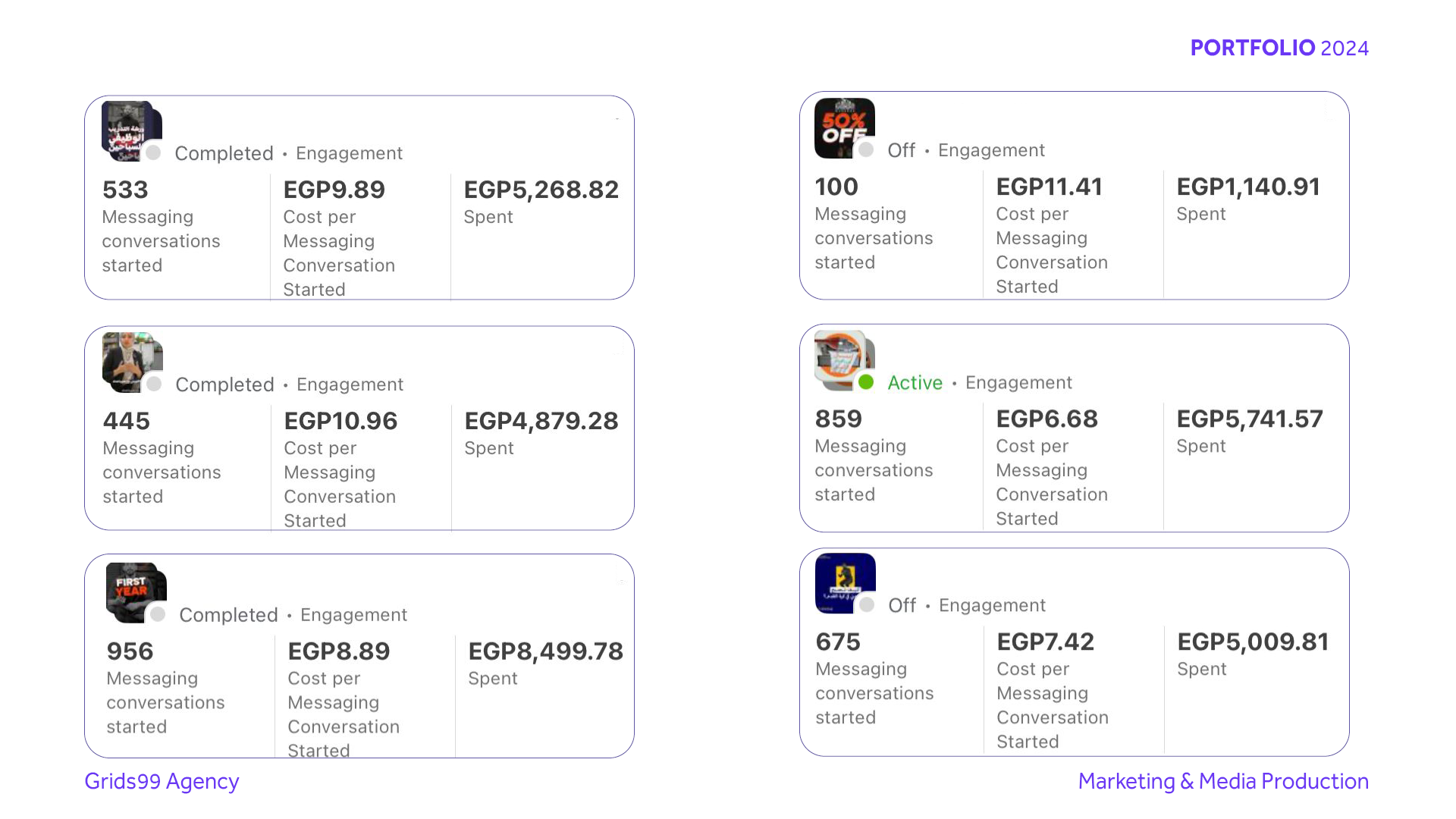Viewport: 1456px width, 819px height.
Task: Select the 675 messaging conversations count
Action: click(838, 642)
